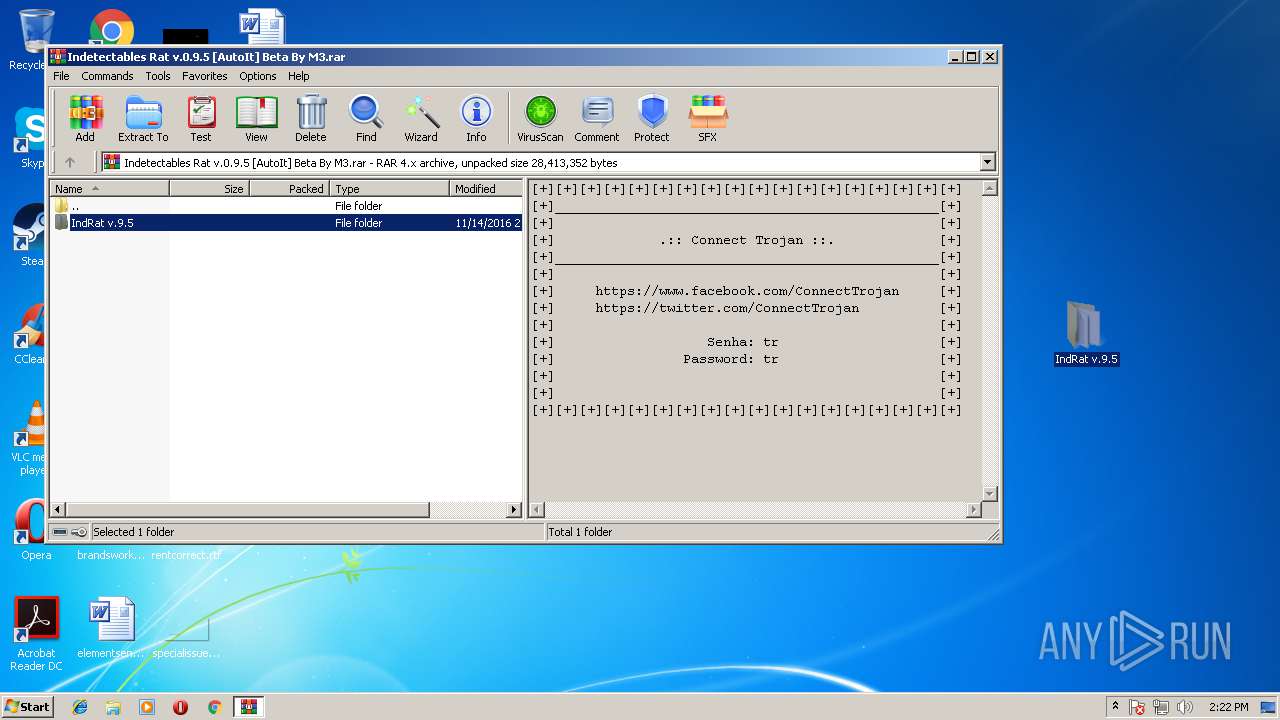This screenshot has height=720, width=1280.
Task: Launch the Wizard tool
Action: pos(421,119)
